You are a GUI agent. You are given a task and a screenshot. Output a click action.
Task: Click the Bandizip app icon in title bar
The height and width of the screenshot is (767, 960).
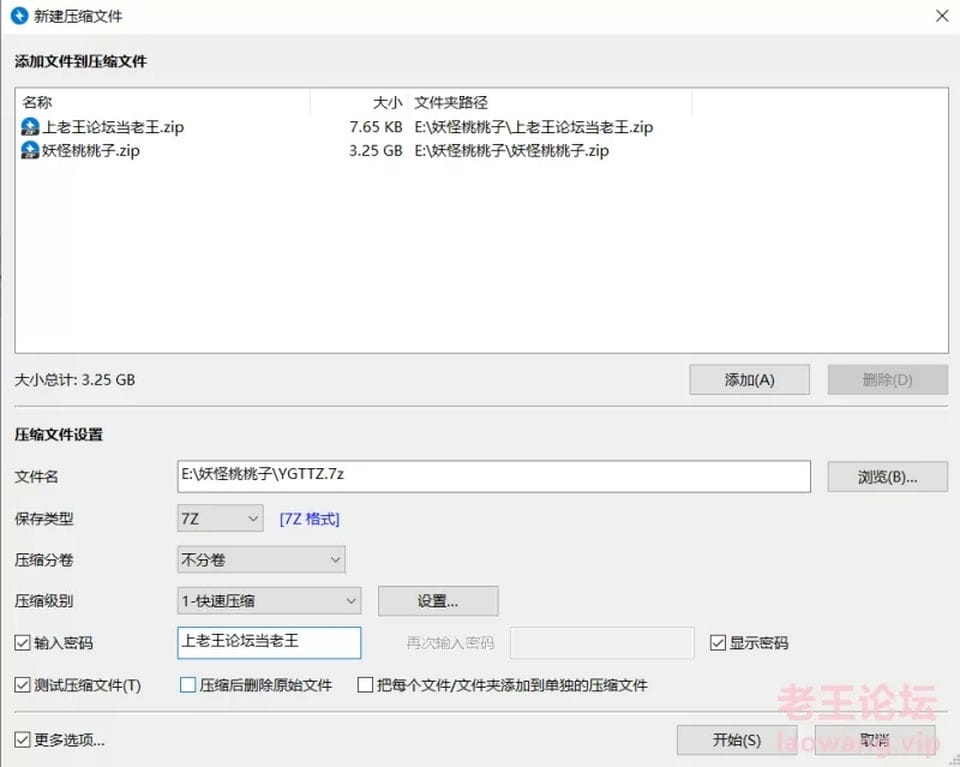click(x=19, y=16)
